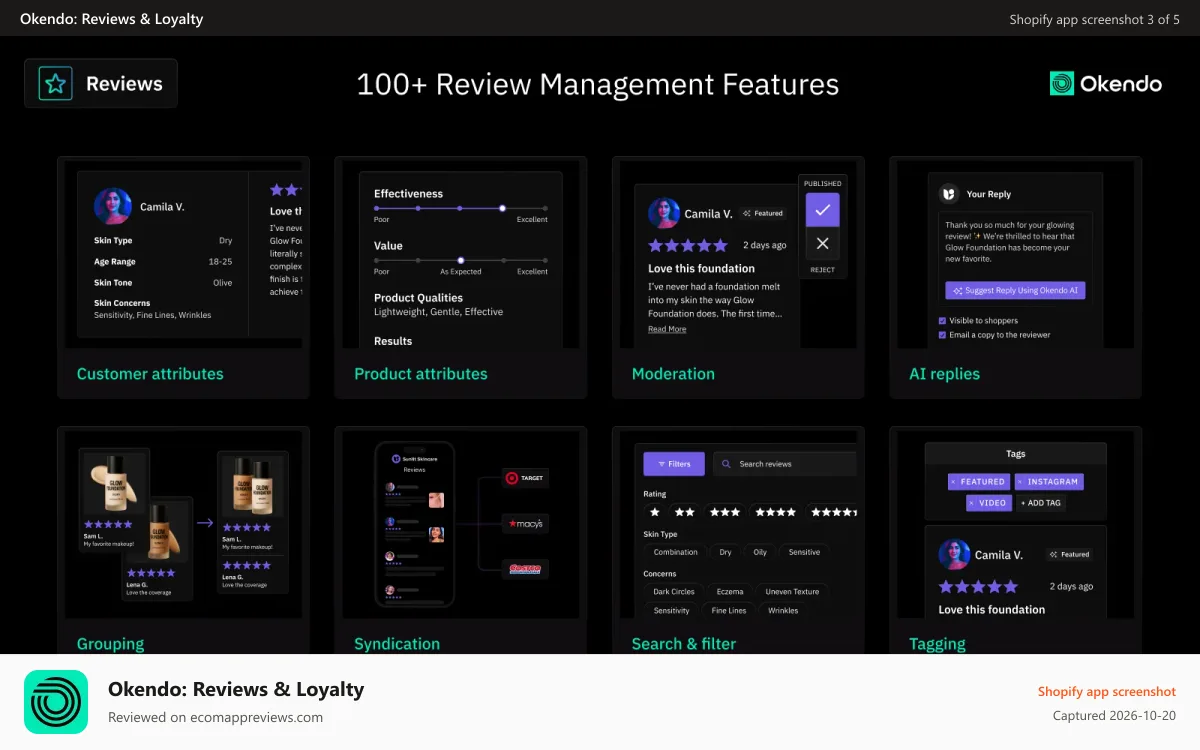This screenshot has height=750, width=1200.
Task: Select the three-star rating filter
Action: 725,512
